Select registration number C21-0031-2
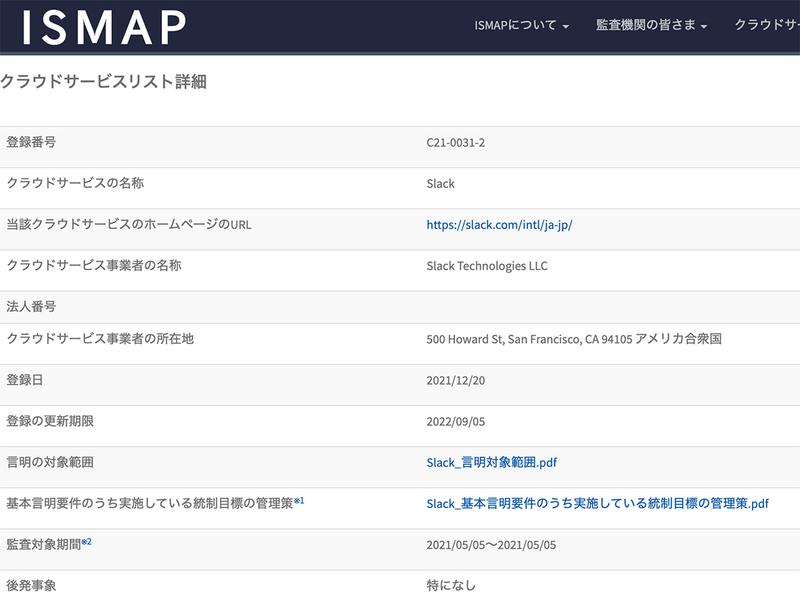Screen dimensions: 800x600 coord(456,143)
